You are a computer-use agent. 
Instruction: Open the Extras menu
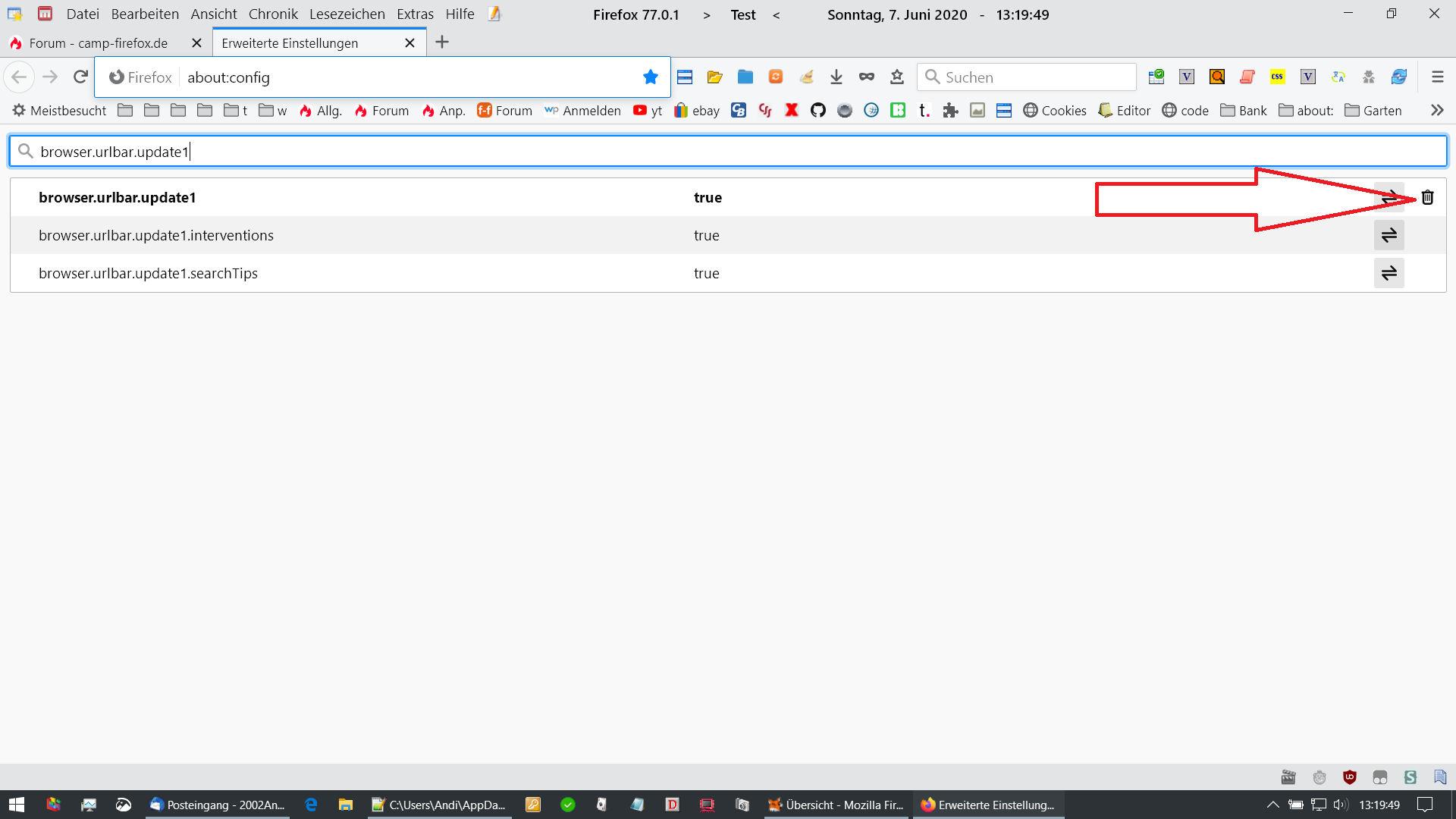pos(415,14)
